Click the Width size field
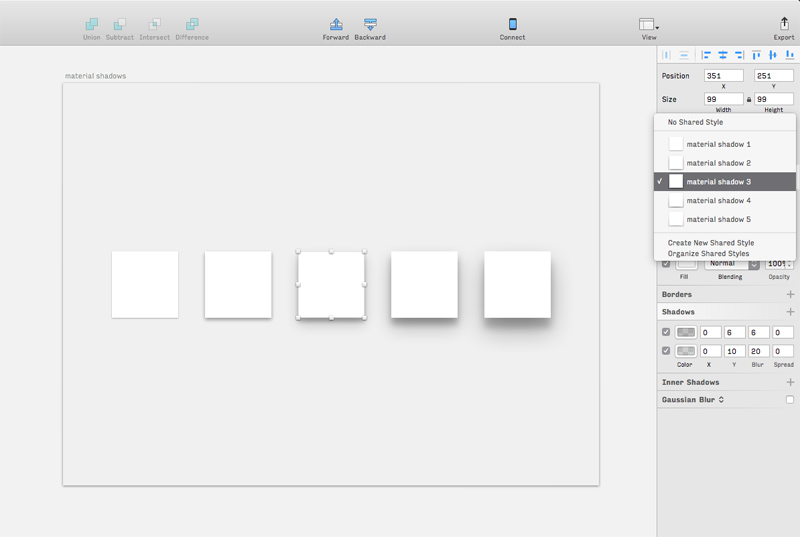The image size is (800, 537). 723,99
